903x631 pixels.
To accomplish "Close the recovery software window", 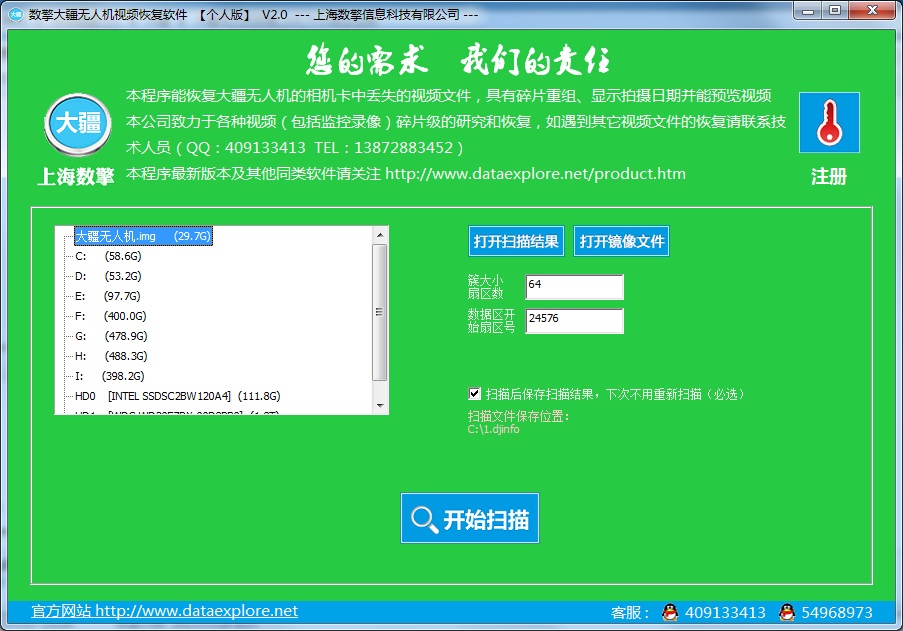I will click(872, 11).
